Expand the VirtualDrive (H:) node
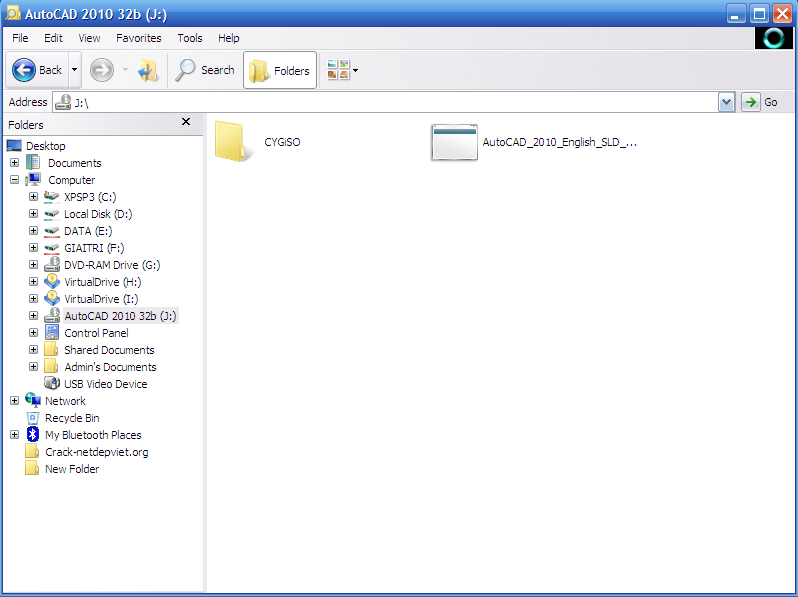The width and height of the screenshot is (798, 597). (x=33, y=281)
